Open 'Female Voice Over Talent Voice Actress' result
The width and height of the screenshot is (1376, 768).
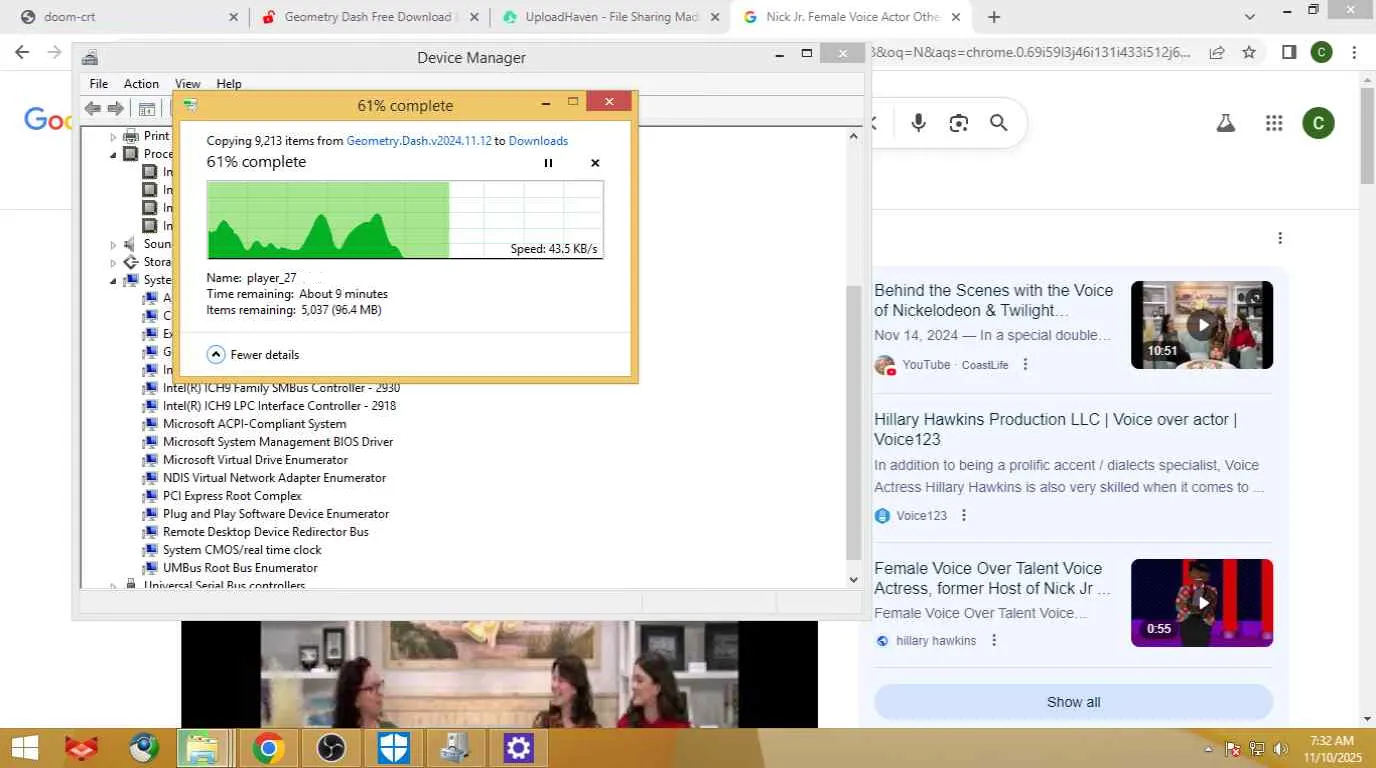pos(992,578)
